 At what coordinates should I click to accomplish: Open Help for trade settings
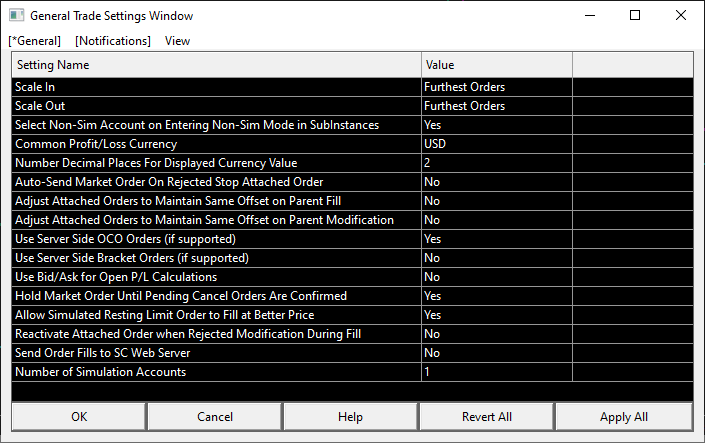click(350, 417)
